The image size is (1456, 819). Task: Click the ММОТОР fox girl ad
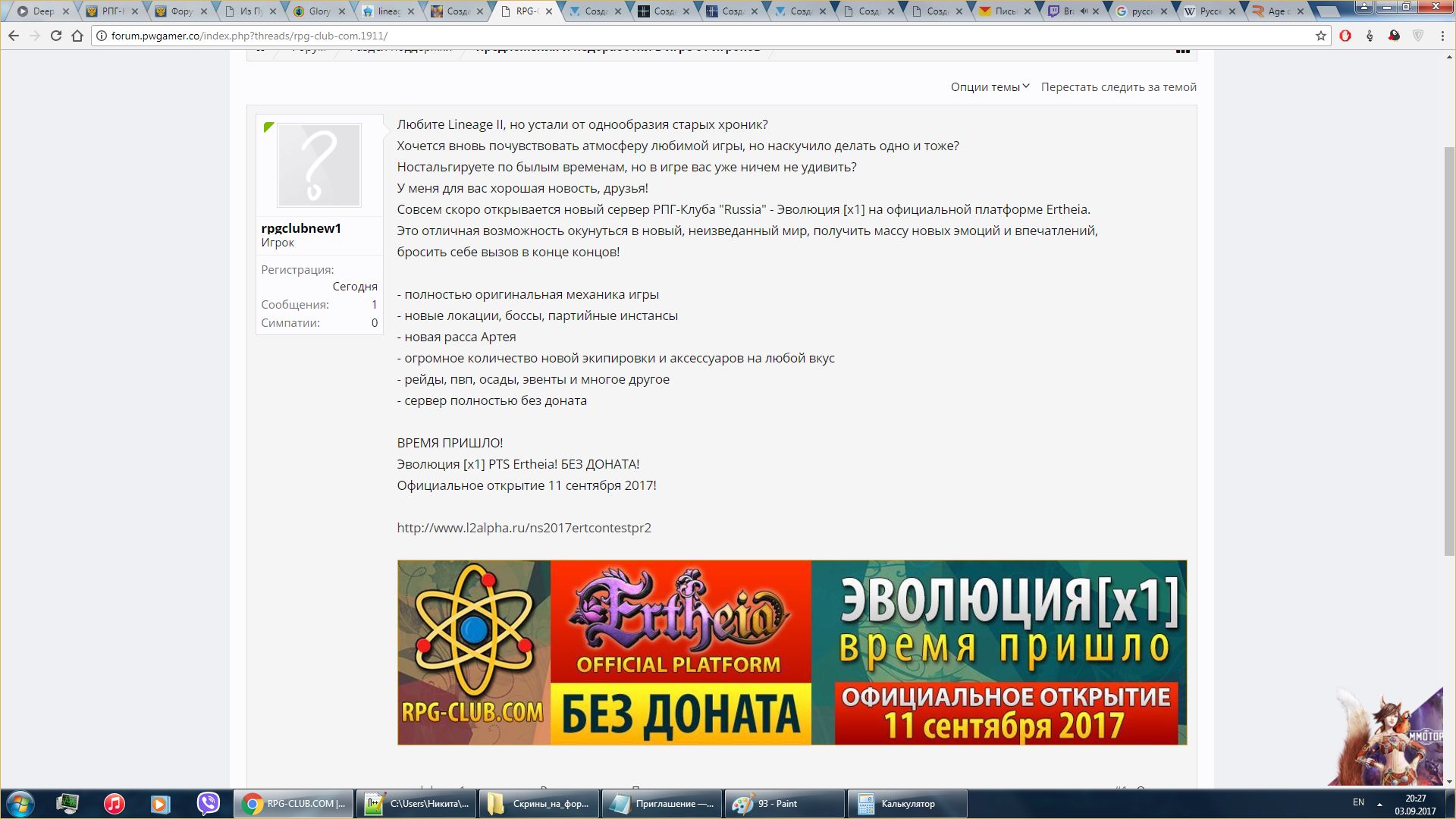pyautogui.click(x=1388, y=736)
